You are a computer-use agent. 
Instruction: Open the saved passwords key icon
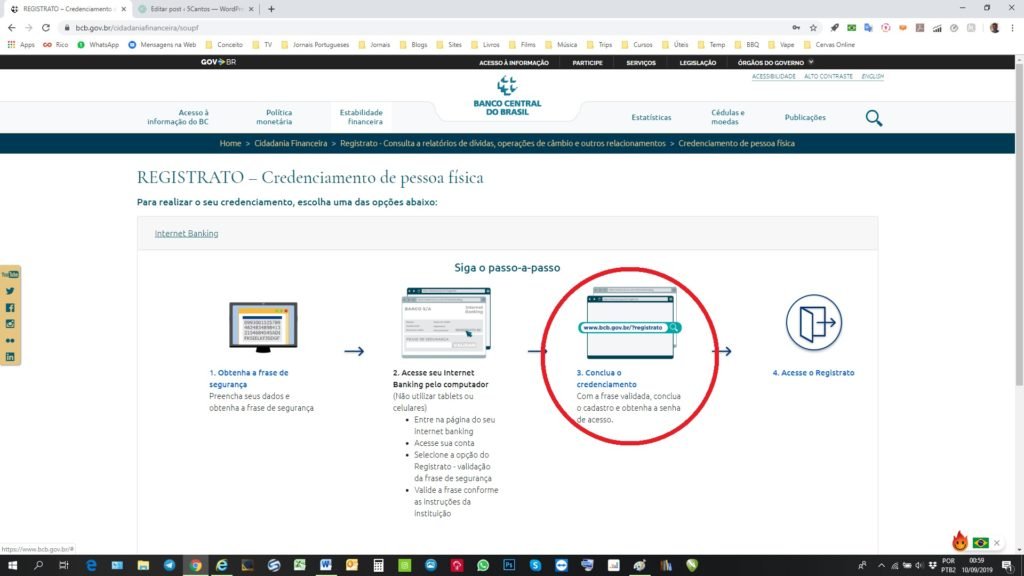[x=796, y=27]
